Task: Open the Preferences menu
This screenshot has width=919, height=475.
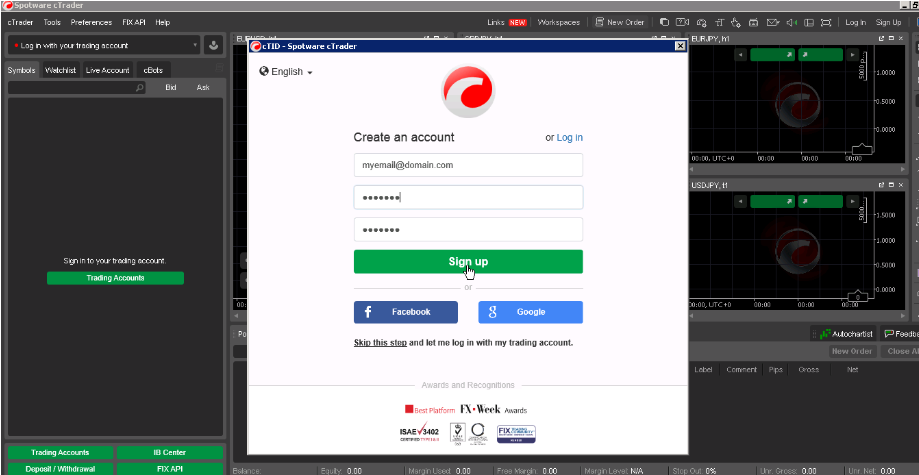Action: 91,22
